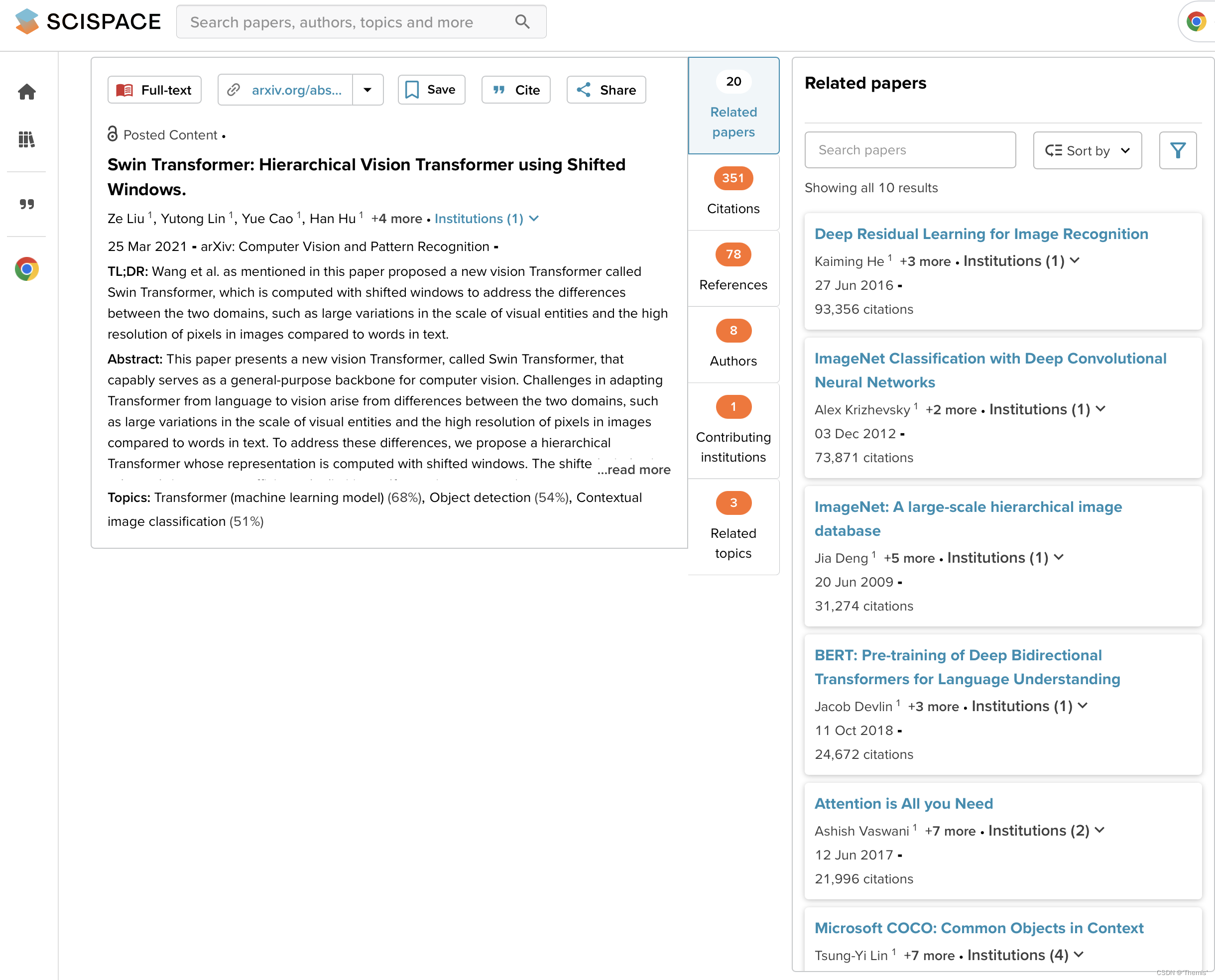Click '93,356 citations' text
The height and width of the screenshot is (980, 1215).
click(864, 309)
